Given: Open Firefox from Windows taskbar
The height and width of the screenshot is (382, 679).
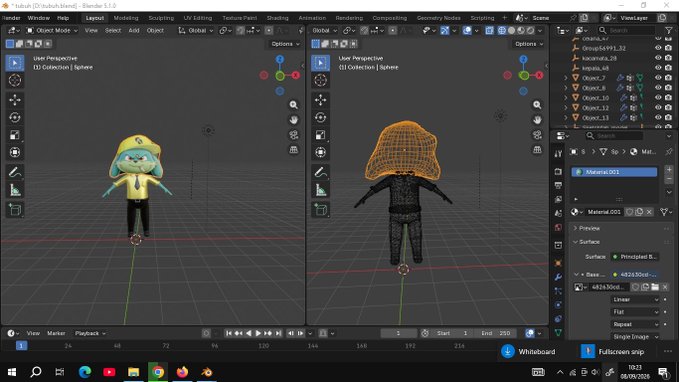Looking at the screenshot, I should tap(182, 372).
